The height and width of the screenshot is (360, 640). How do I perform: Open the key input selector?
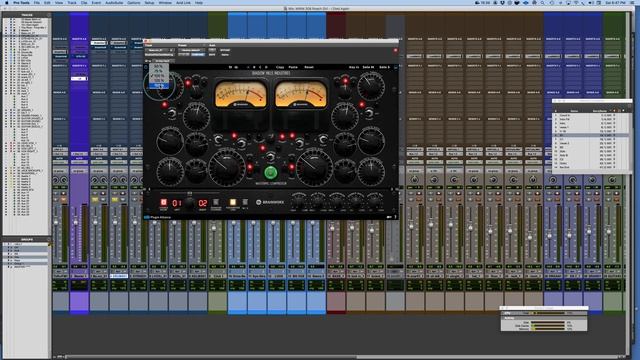point(163,61)
